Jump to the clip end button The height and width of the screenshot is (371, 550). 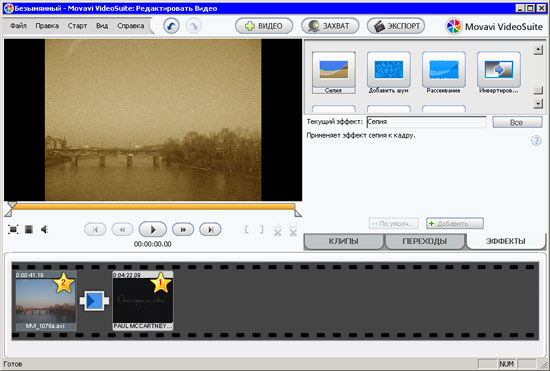point(210,230)
